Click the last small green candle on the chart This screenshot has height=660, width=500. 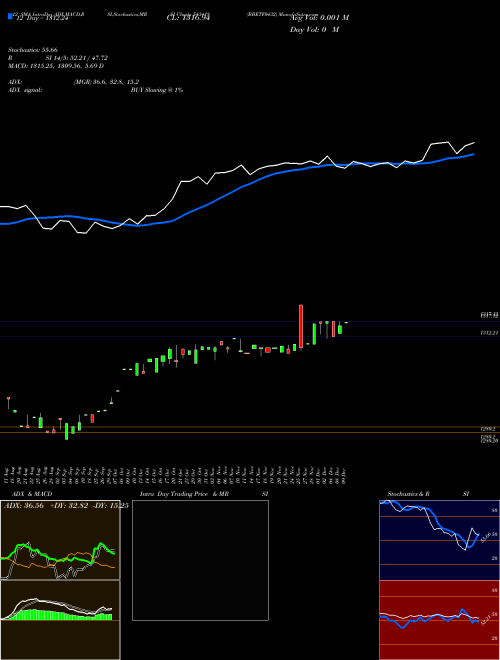(346, 322)
